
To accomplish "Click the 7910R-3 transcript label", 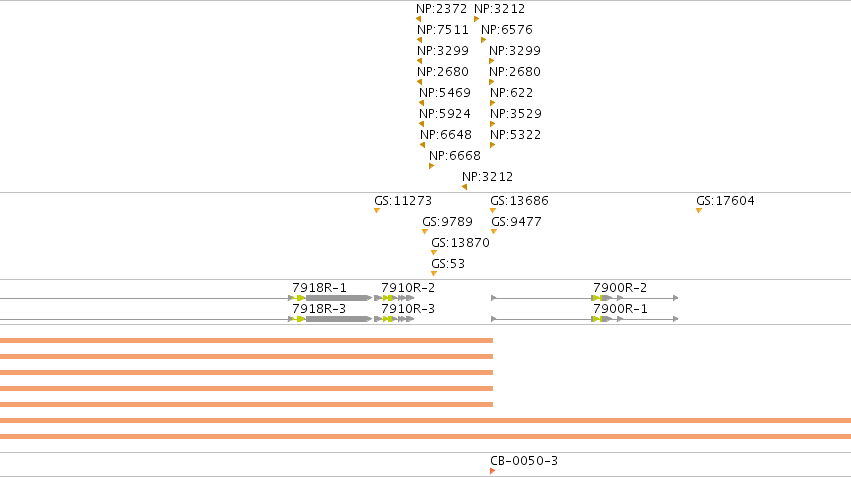I will point(408,309).
